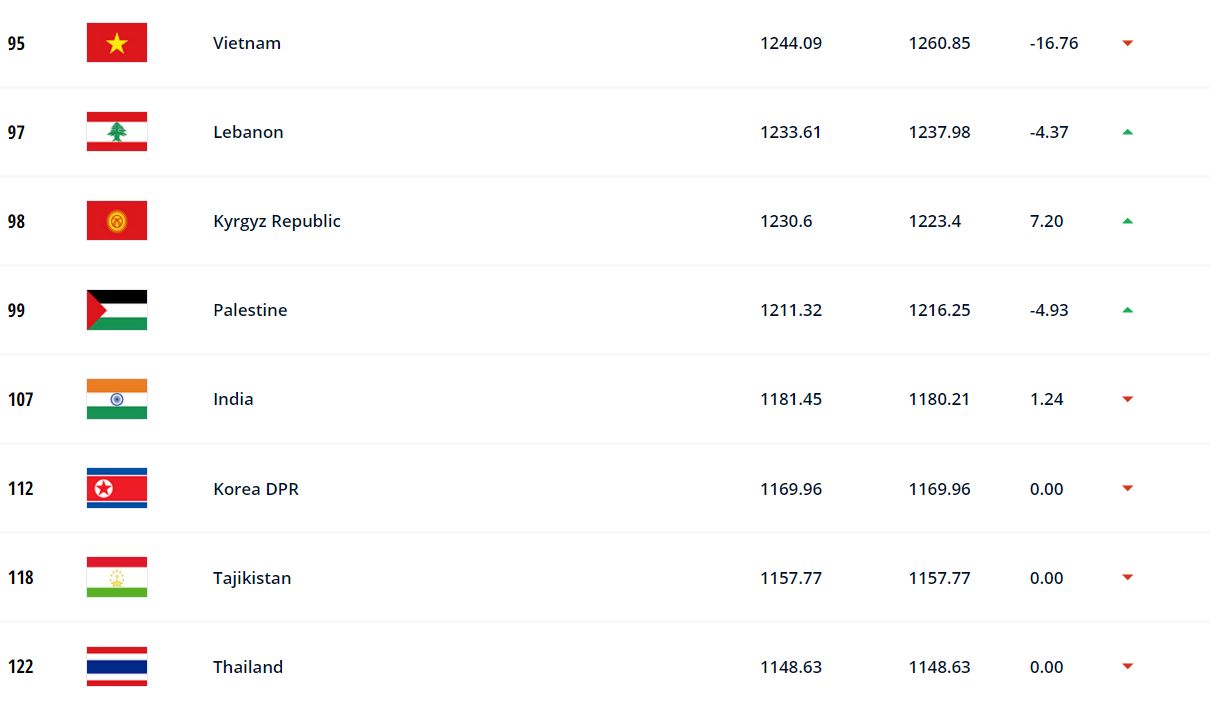Click the Tajikistan flag icon
1210x703 pixels.
coord(117,577)
